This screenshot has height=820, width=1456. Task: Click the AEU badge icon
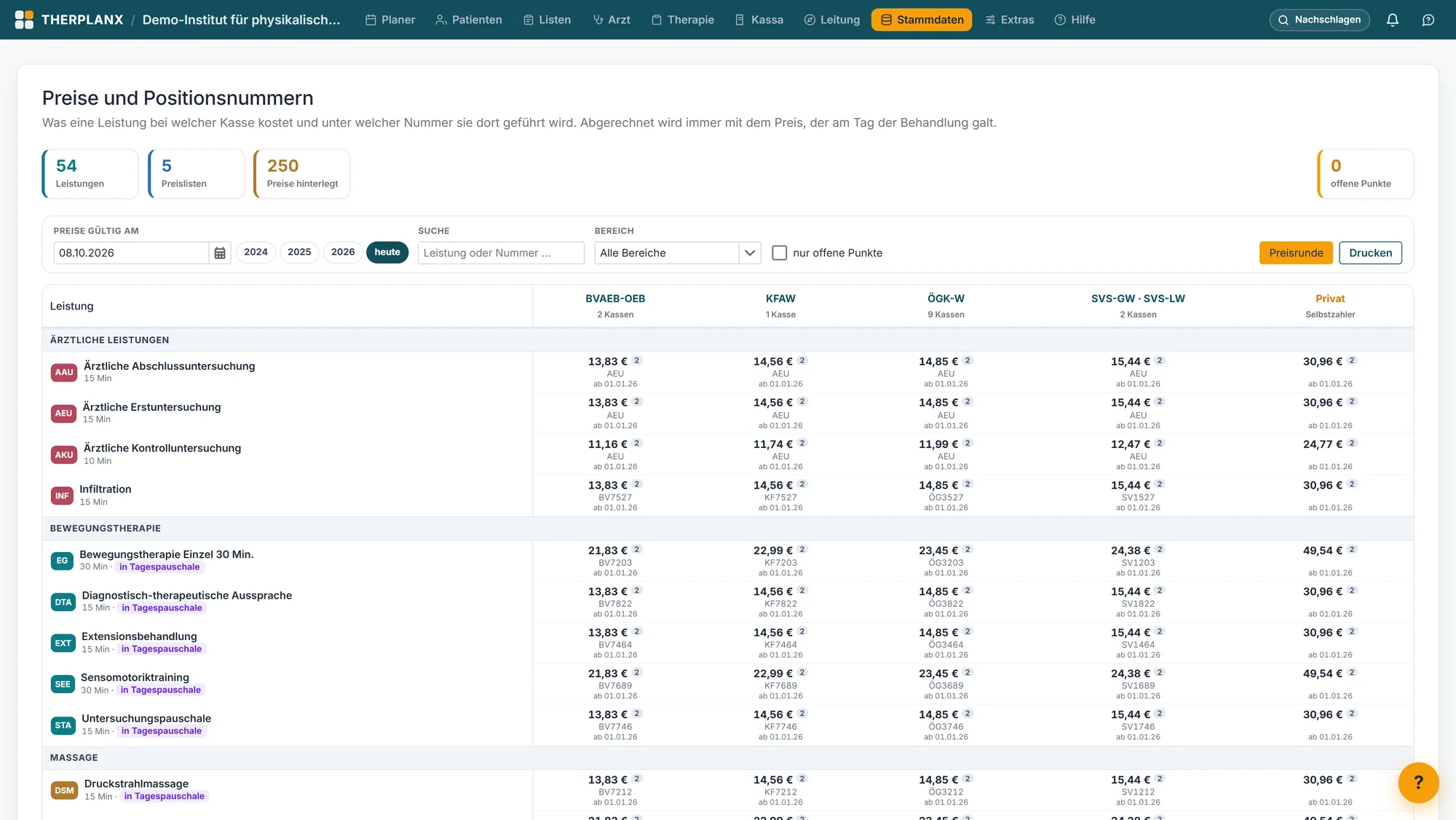pyautogui.click(x=63, y=413)
